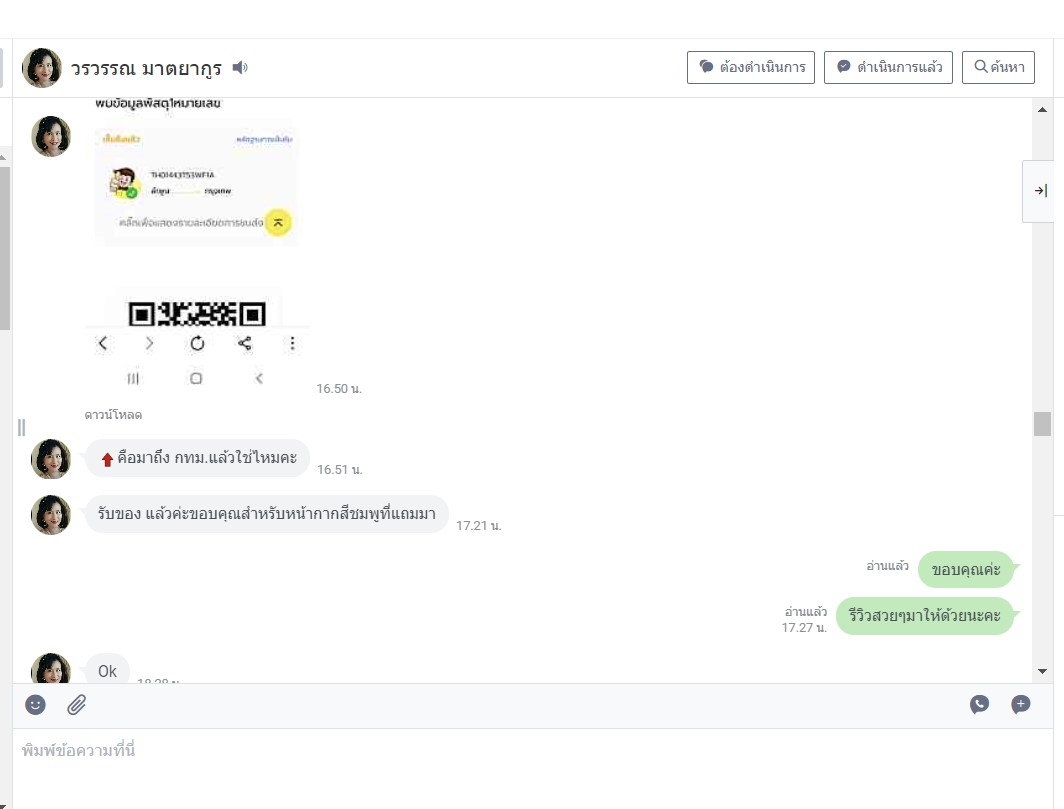Click the ดาวน์โหลด link under the image
Viewport: 1064px width, 809px height.
[x=113, y=415]
